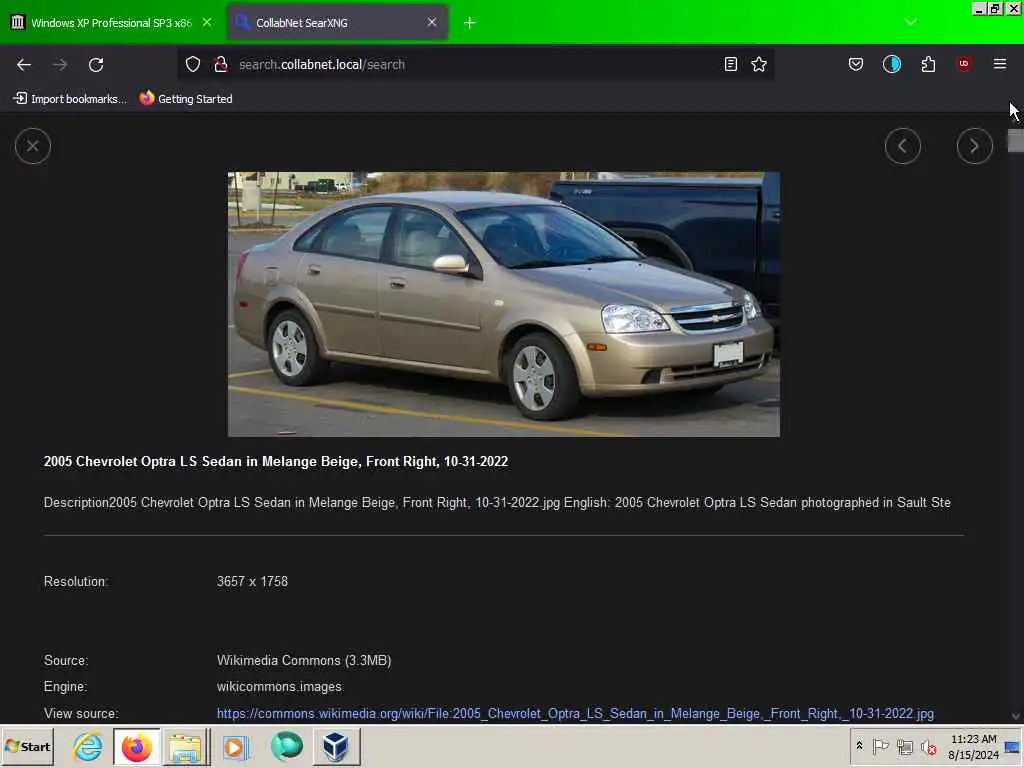This screenshot has height=768, width=1024.
Task: Click the show desktop tray icon
Action: (1013, 747)
